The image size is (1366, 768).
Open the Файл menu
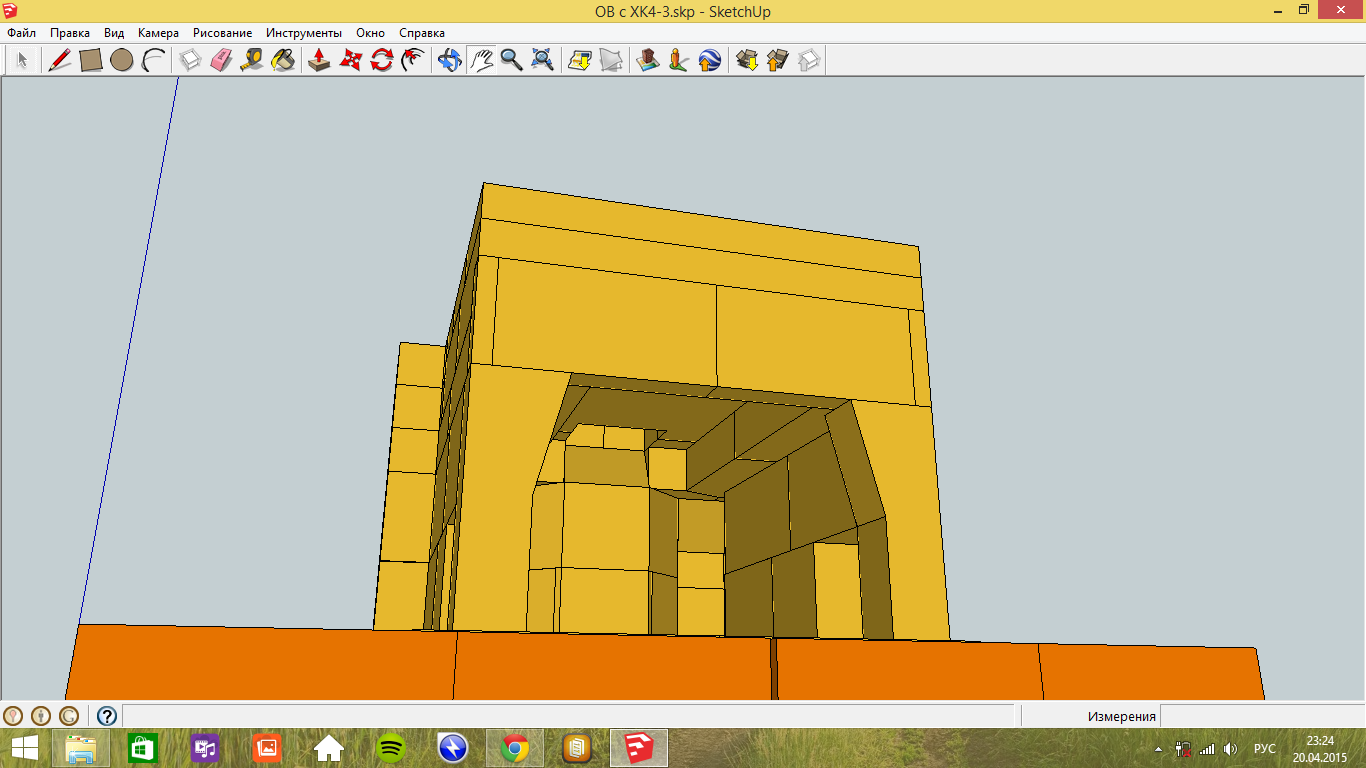tap(21, 33)
